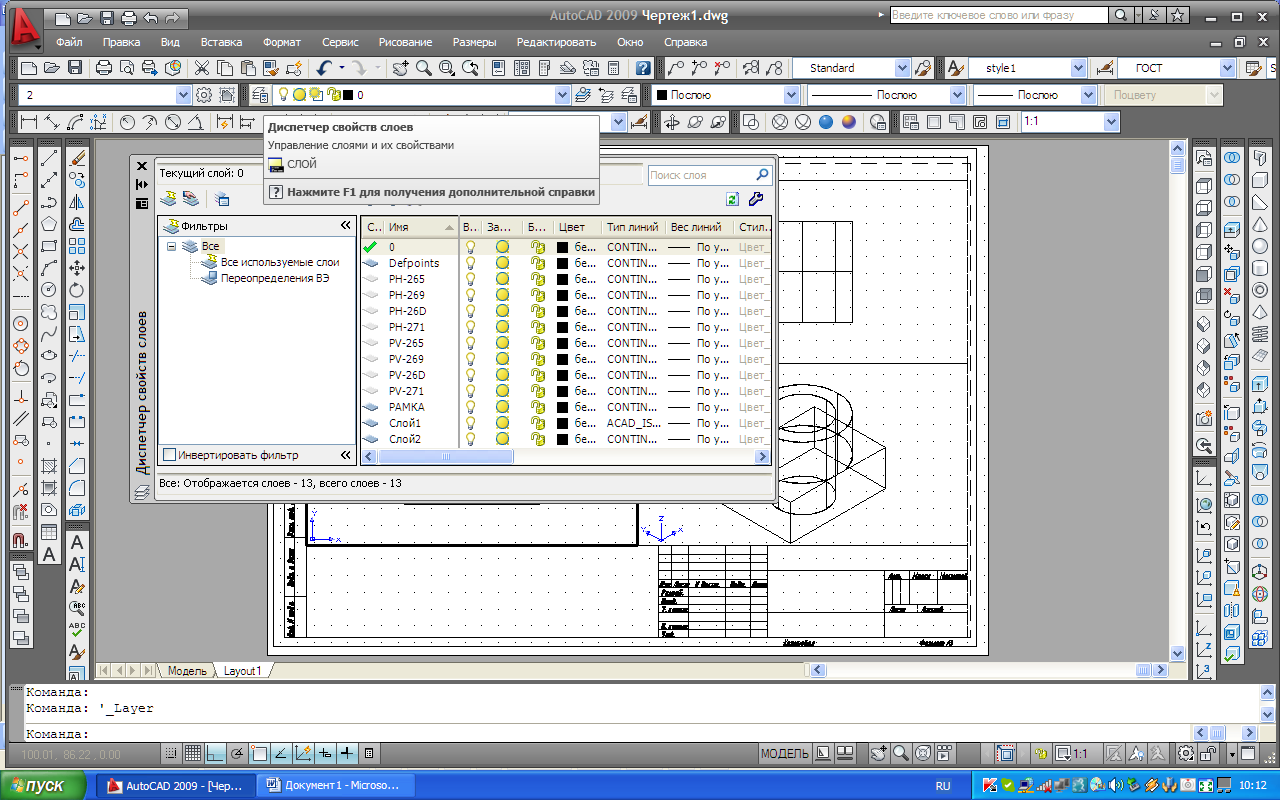Select filter Все используемые слои
This screenshot has height=800, width=1280.
[x=279, y=262]
